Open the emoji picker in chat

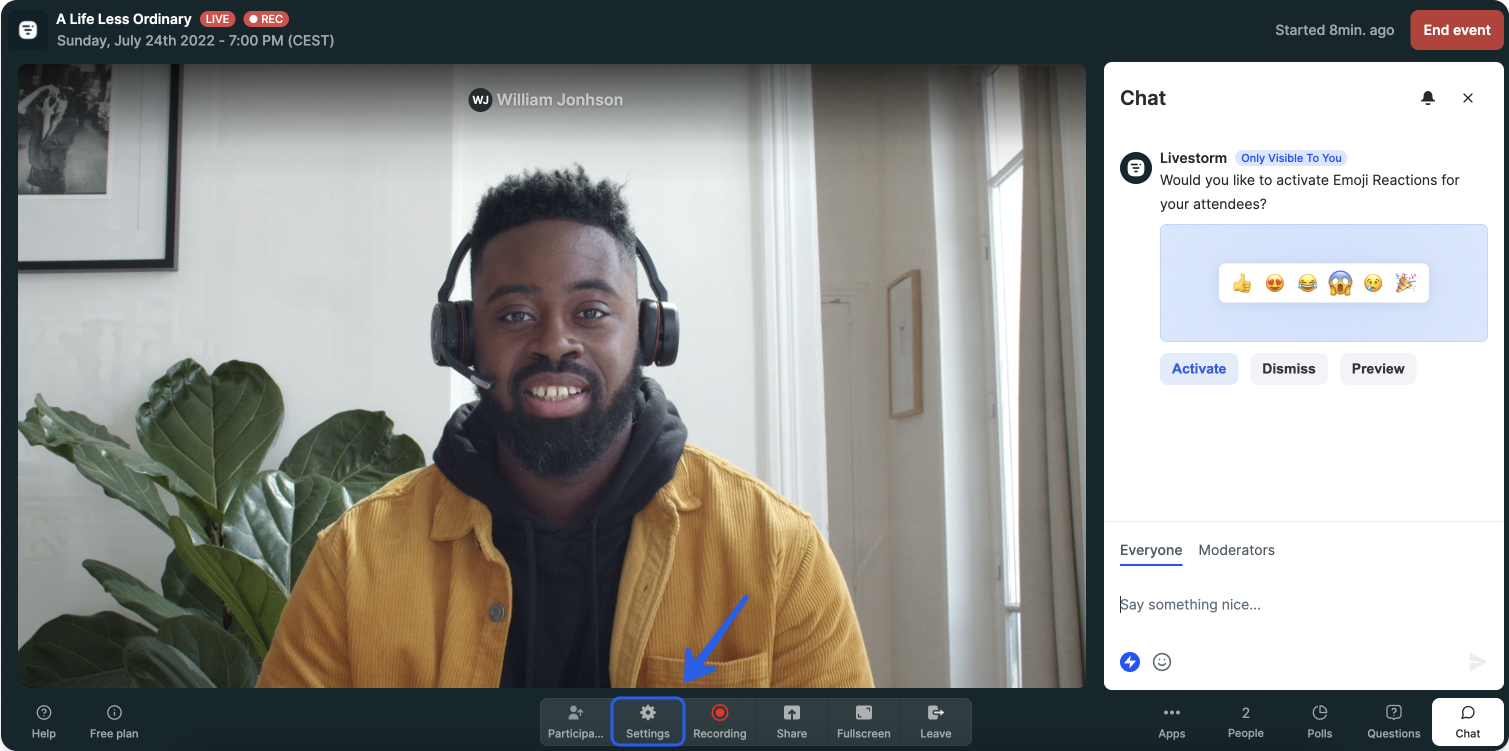(1161, 661)
